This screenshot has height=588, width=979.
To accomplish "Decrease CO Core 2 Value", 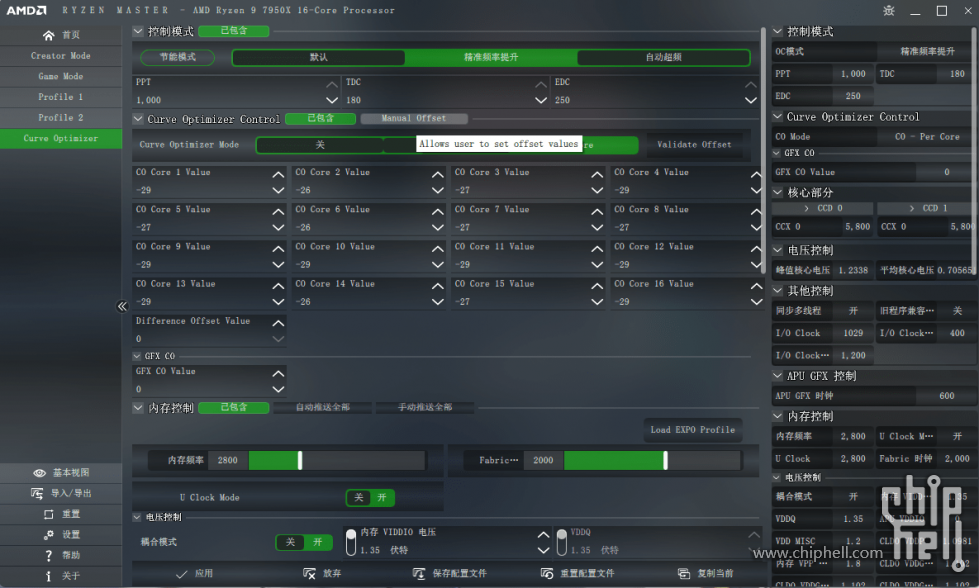I will coord(438,190).
